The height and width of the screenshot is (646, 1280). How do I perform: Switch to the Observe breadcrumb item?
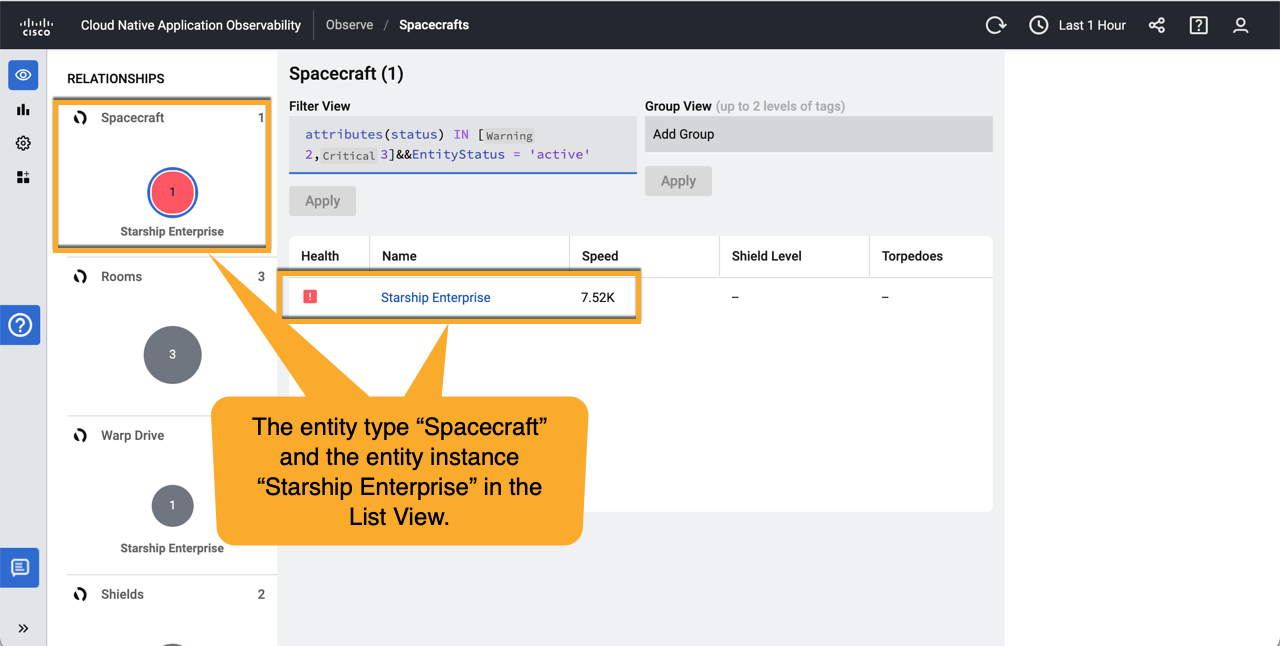tap(349, 24)
